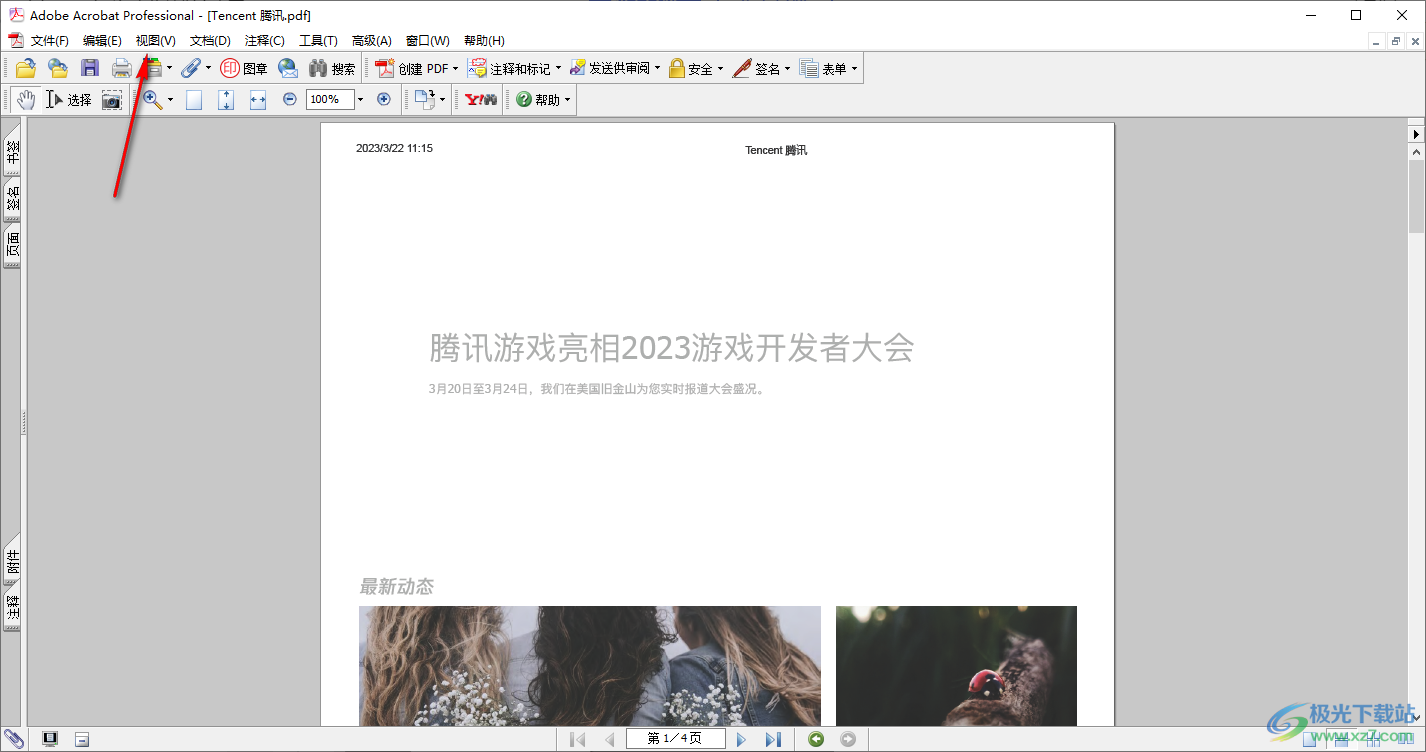Select the Hand tool
The width and height of the screenshot is (1426, 752).
coord(25,99)
